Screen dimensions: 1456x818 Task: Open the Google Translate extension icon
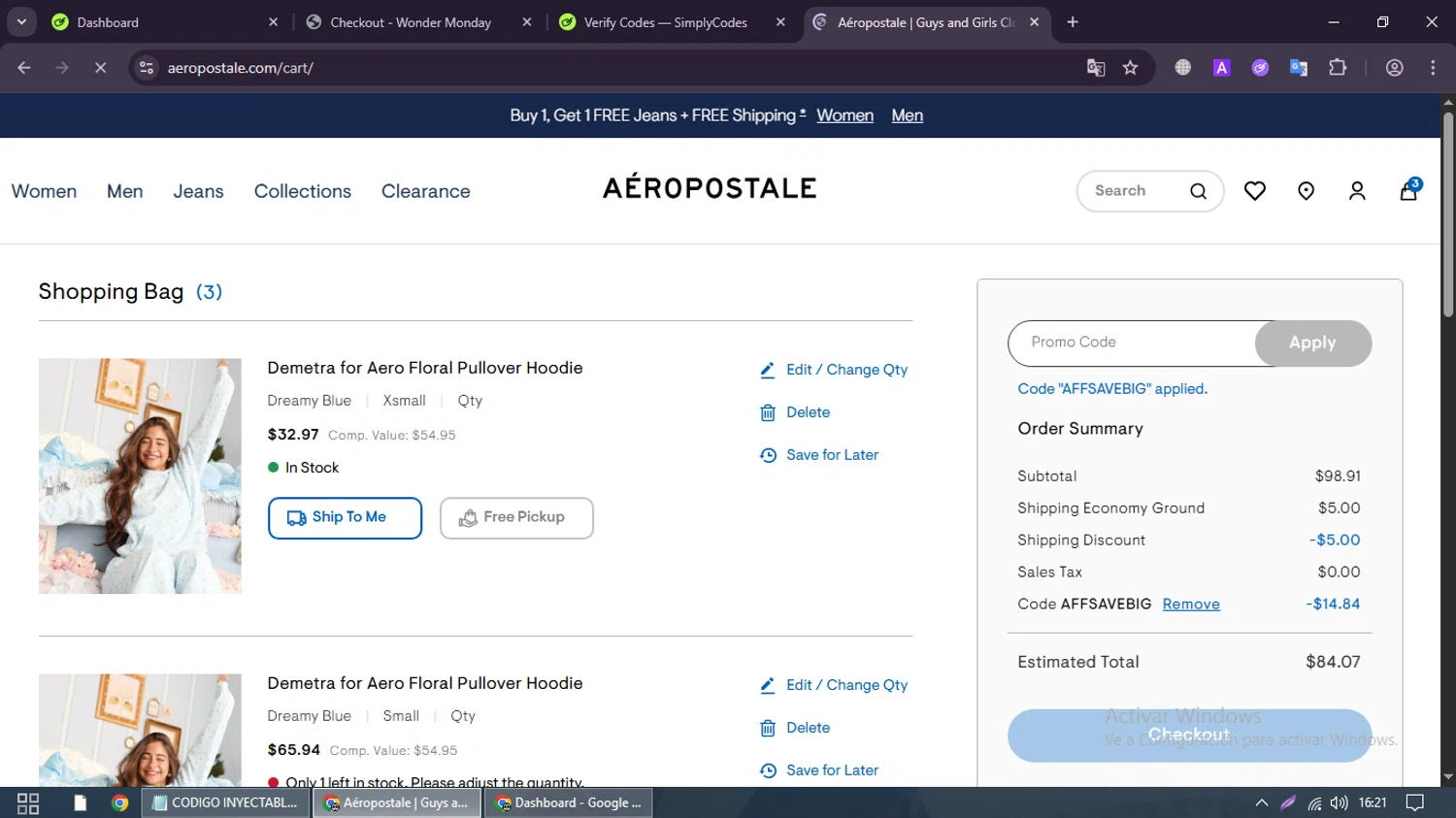click(x=1299, y=68)
